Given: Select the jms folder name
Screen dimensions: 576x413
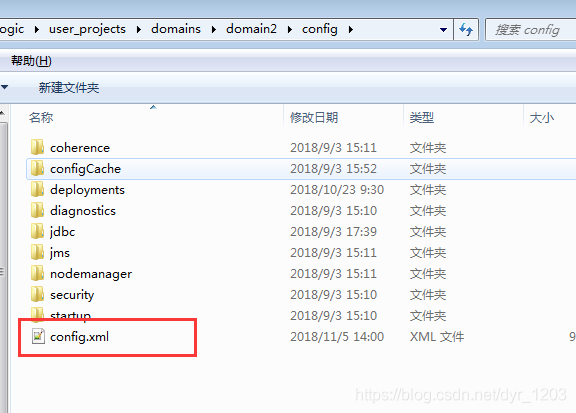Looking at the screenshot, I should pos(60,253).
